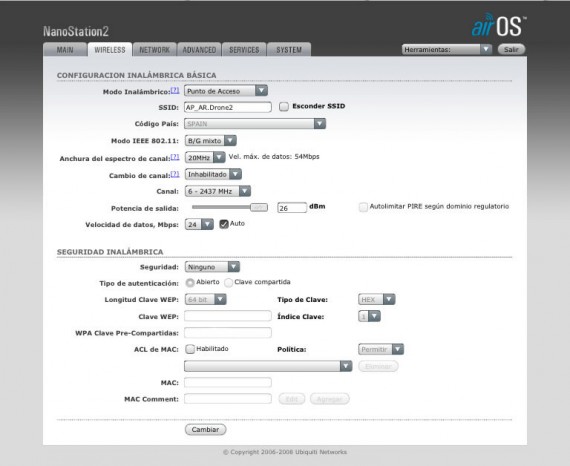Viewport: 570px width, 466px height.
Task: Open help link for Modo Inalámbrico
Action: (x=175, y=90)
